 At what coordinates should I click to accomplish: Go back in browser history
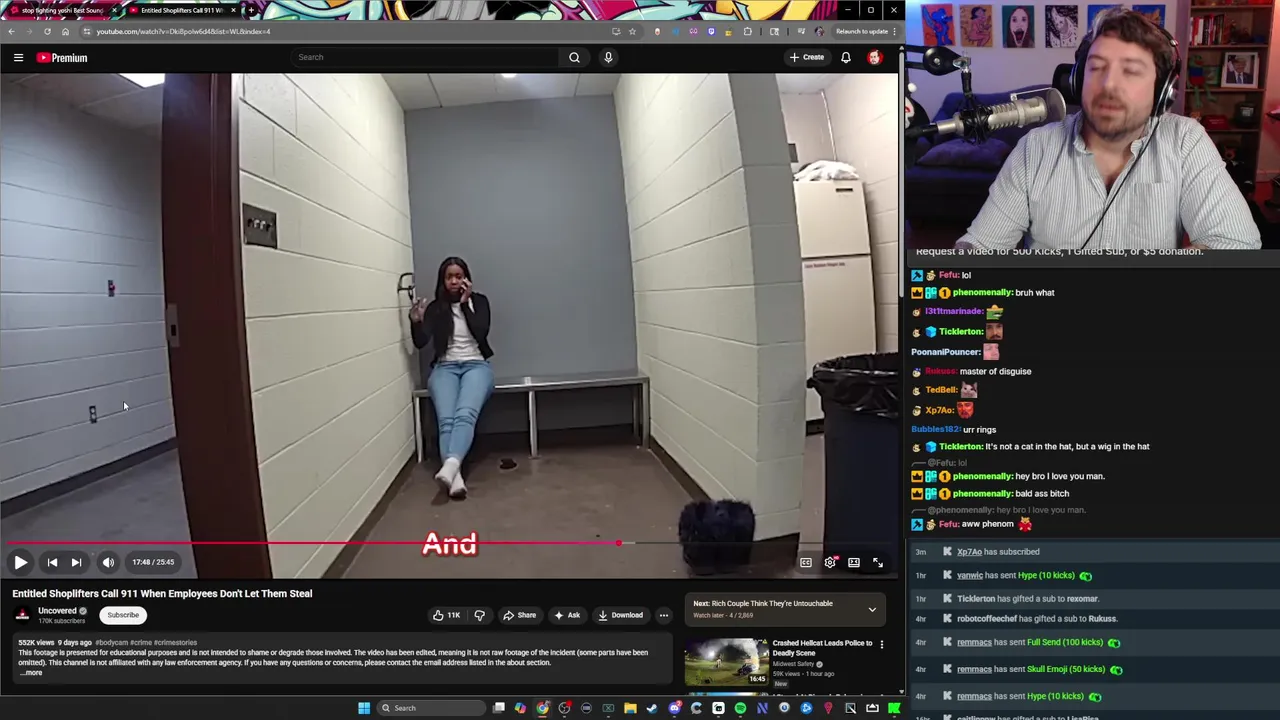pyautogui.click(x=11, y=31)
